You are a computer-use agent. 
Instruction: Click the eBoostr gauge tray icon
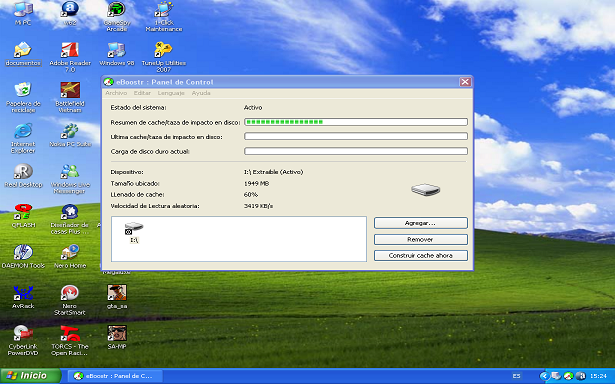pos(569,376)
